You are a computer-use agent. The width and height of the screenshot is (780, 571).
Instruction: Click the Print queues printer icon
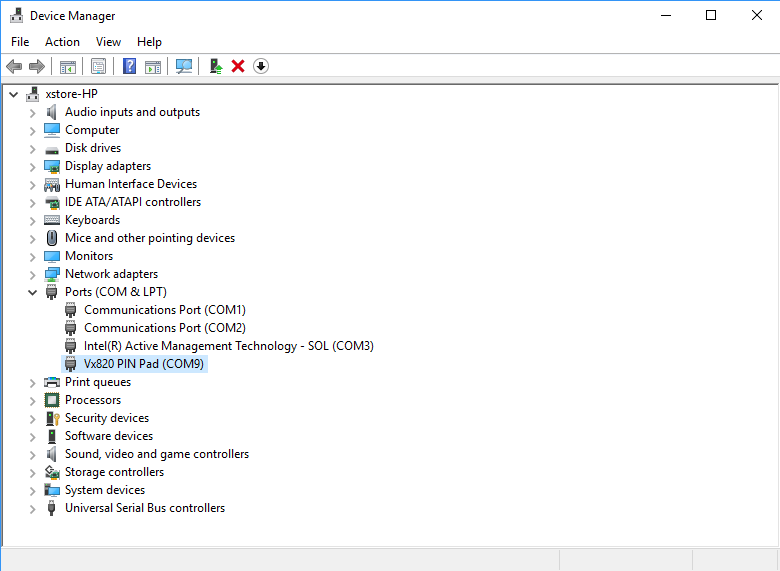52,382
